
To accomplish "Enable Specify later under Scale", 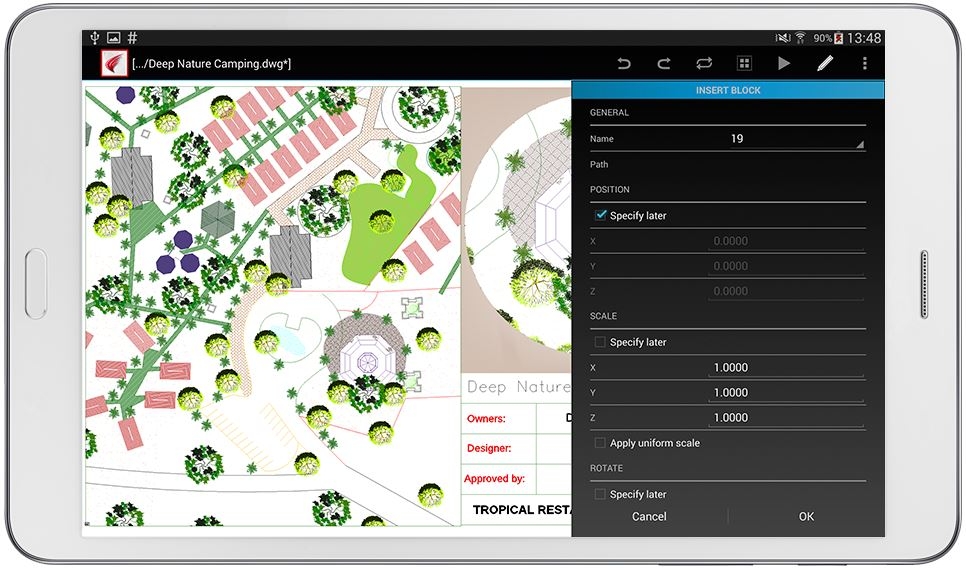I will pyautogui.click(x=601, y=342).
